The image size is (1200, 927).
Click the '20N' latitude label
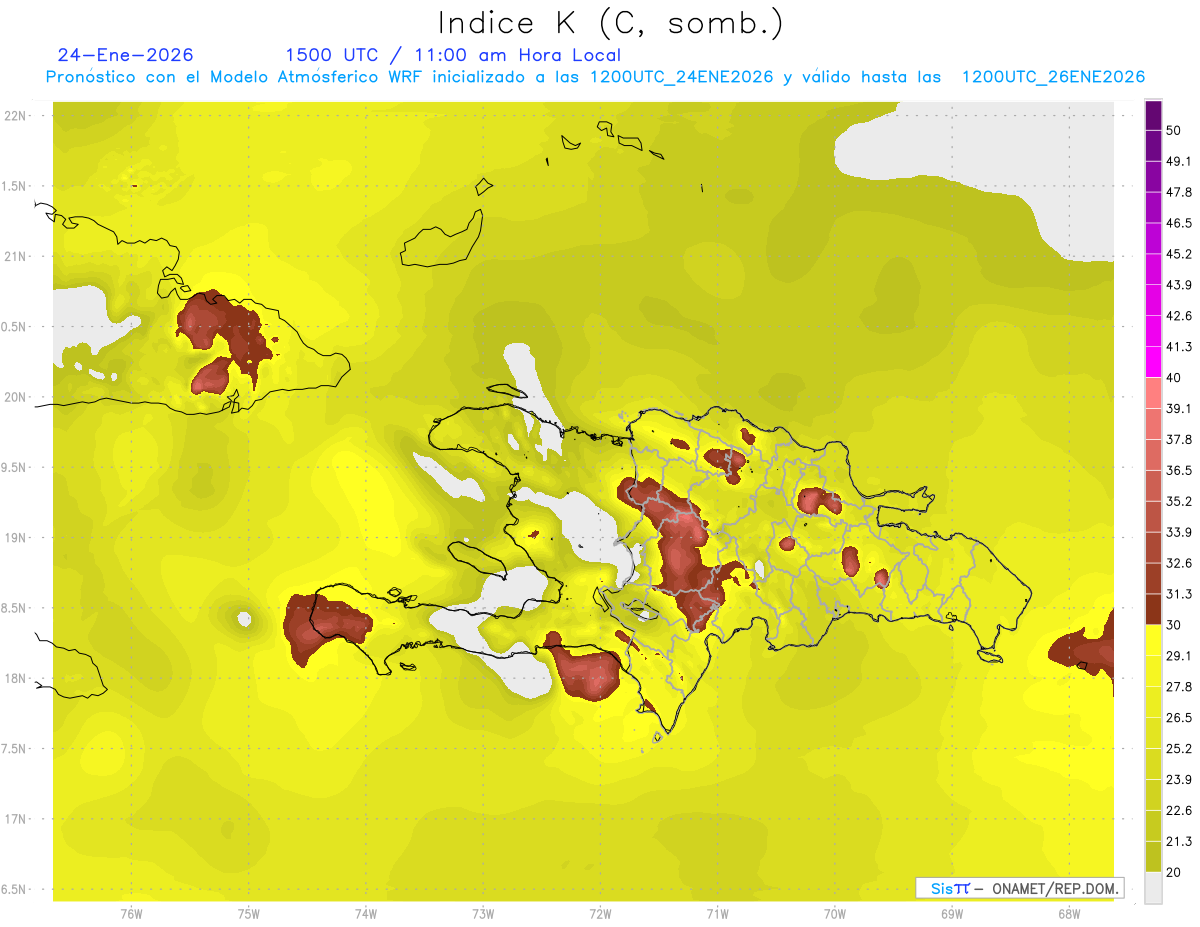click(15, 397)
